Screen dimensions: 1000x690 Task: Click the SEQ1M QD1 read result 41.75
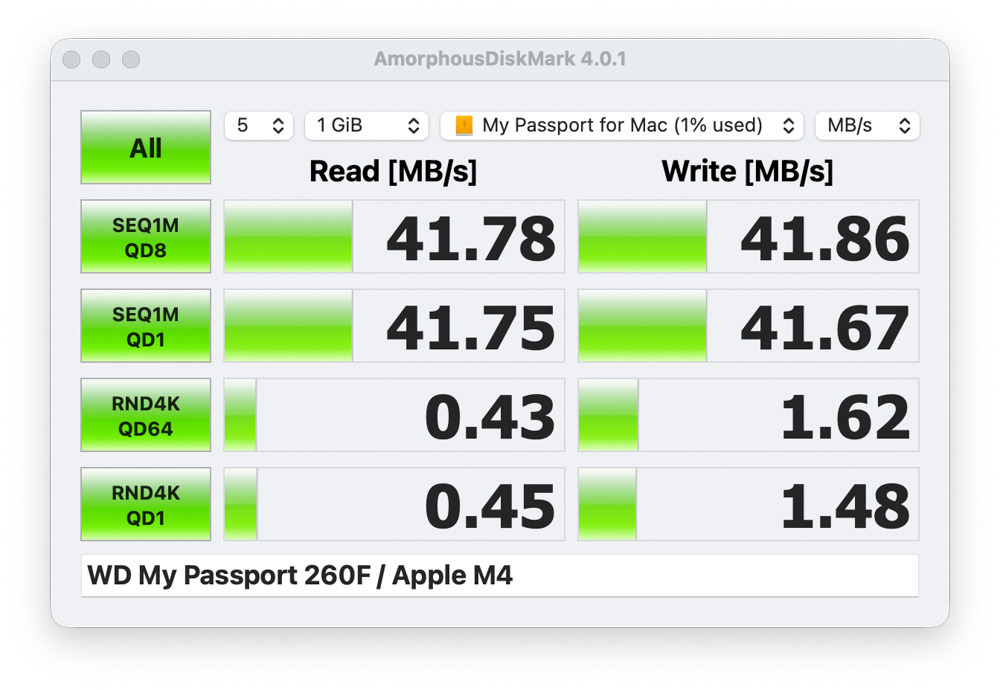tap(394, 326)
